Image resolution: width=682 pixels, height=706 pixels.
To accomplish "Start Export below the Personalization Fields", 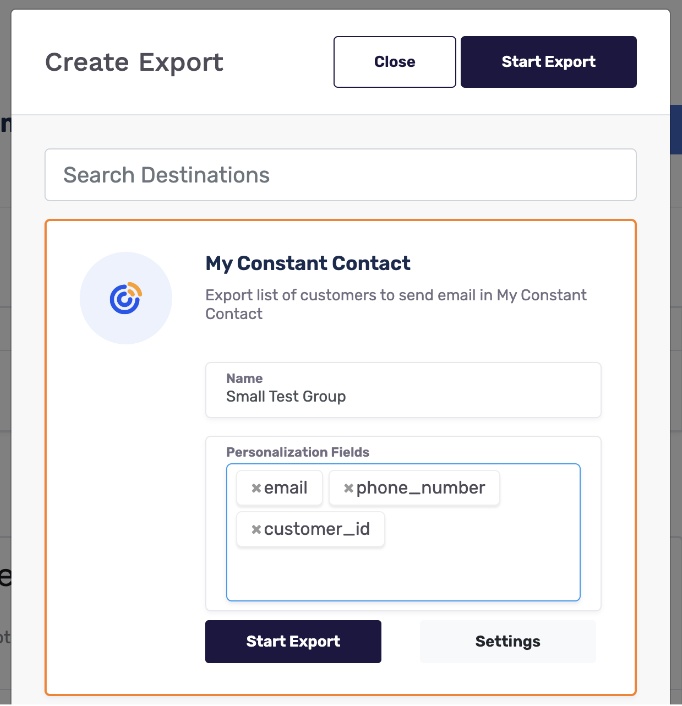I will (x=293, y=641).
